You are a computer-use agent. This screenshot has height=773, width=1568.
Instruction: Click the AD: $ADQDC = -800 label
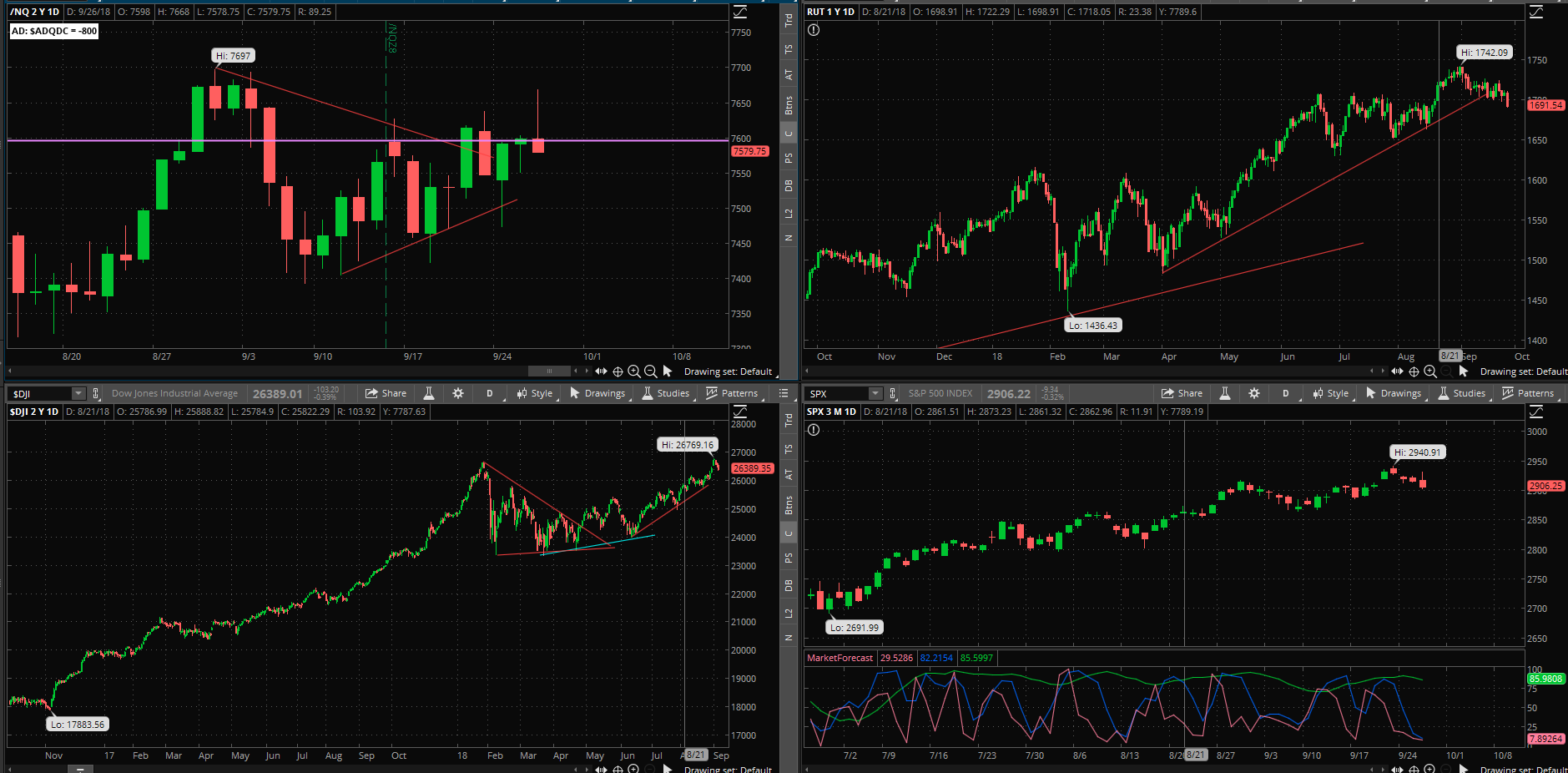coord(54,31)
